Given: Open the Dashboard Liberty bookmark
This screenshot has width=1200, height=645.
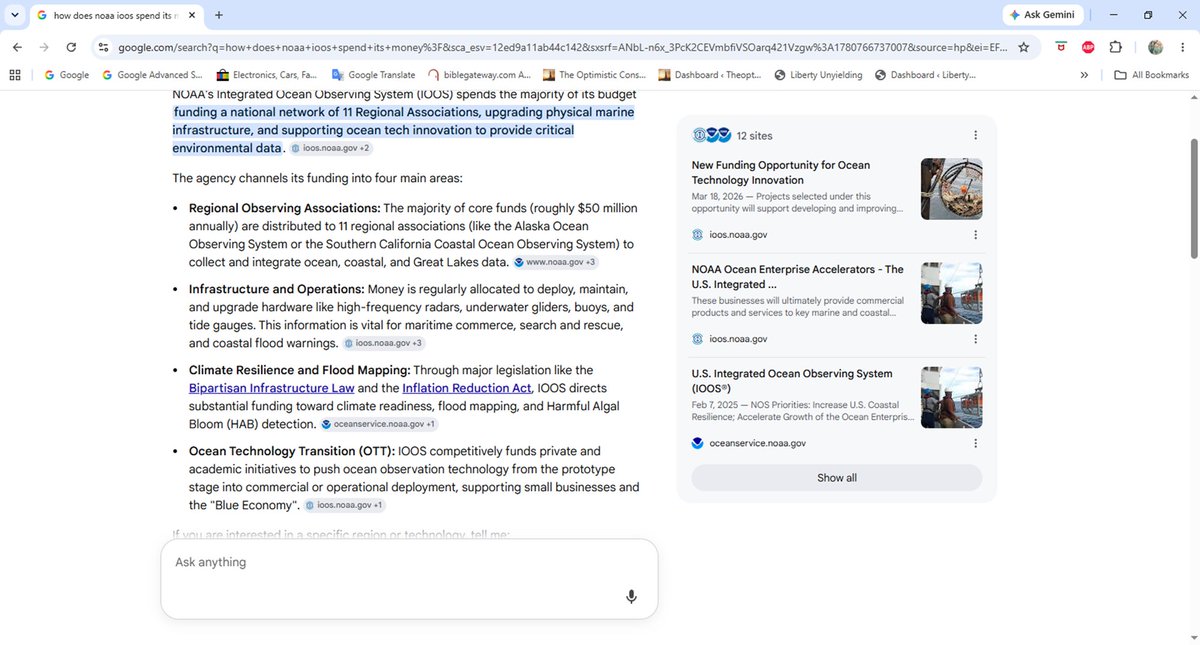Looking at the screenshot, I should point(925,74).
